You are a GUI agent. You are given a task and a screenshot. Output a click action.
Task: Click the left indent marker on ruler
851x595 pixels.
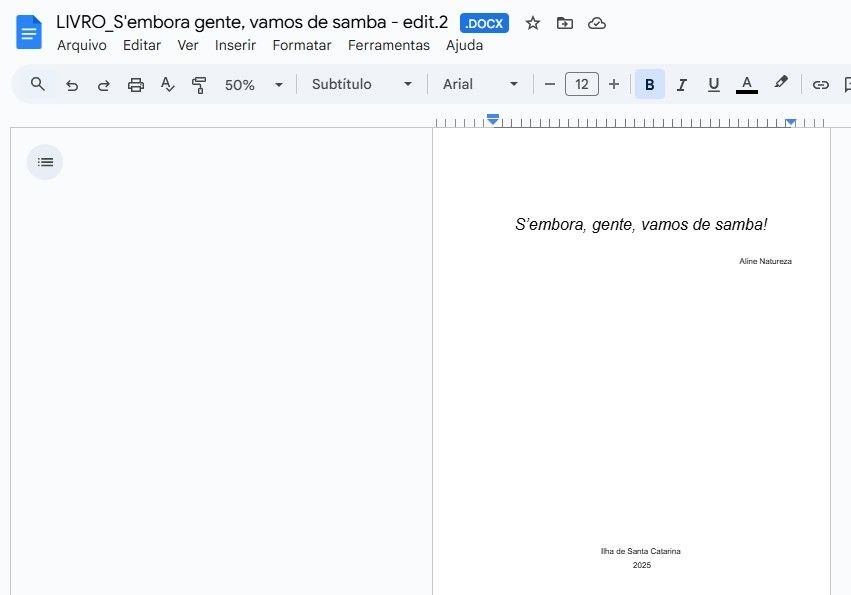click(493, 119)
